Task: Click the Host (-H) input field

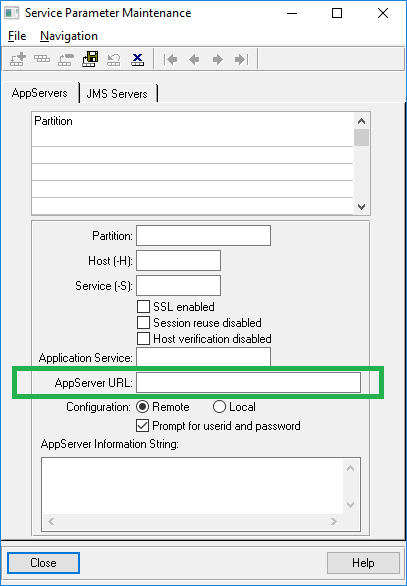Action: 178,260
